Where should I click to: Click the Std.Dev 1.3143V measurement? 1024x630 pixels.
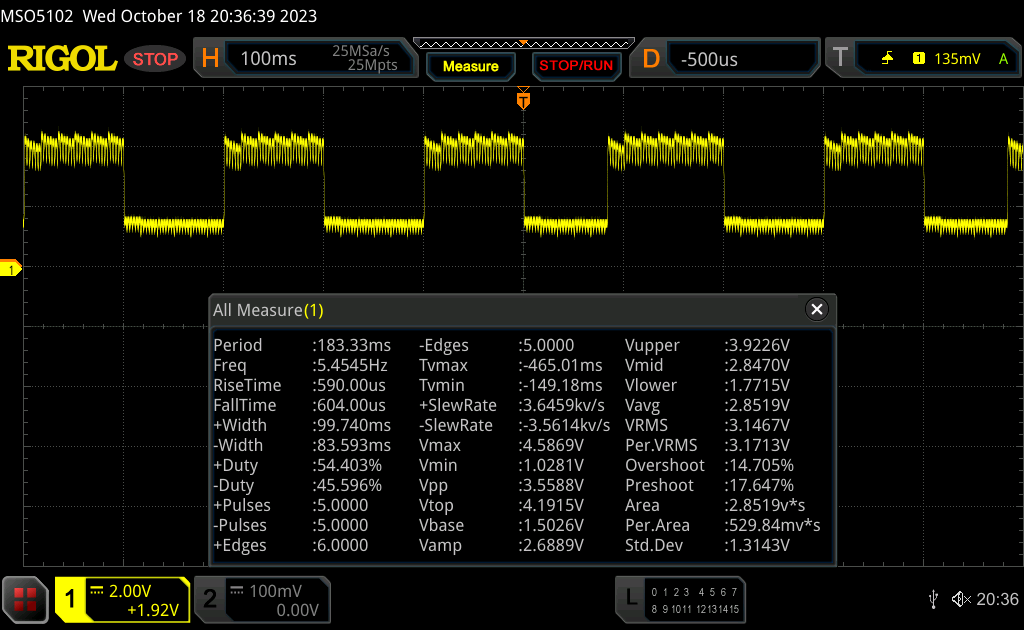click(x=707, y=546)
